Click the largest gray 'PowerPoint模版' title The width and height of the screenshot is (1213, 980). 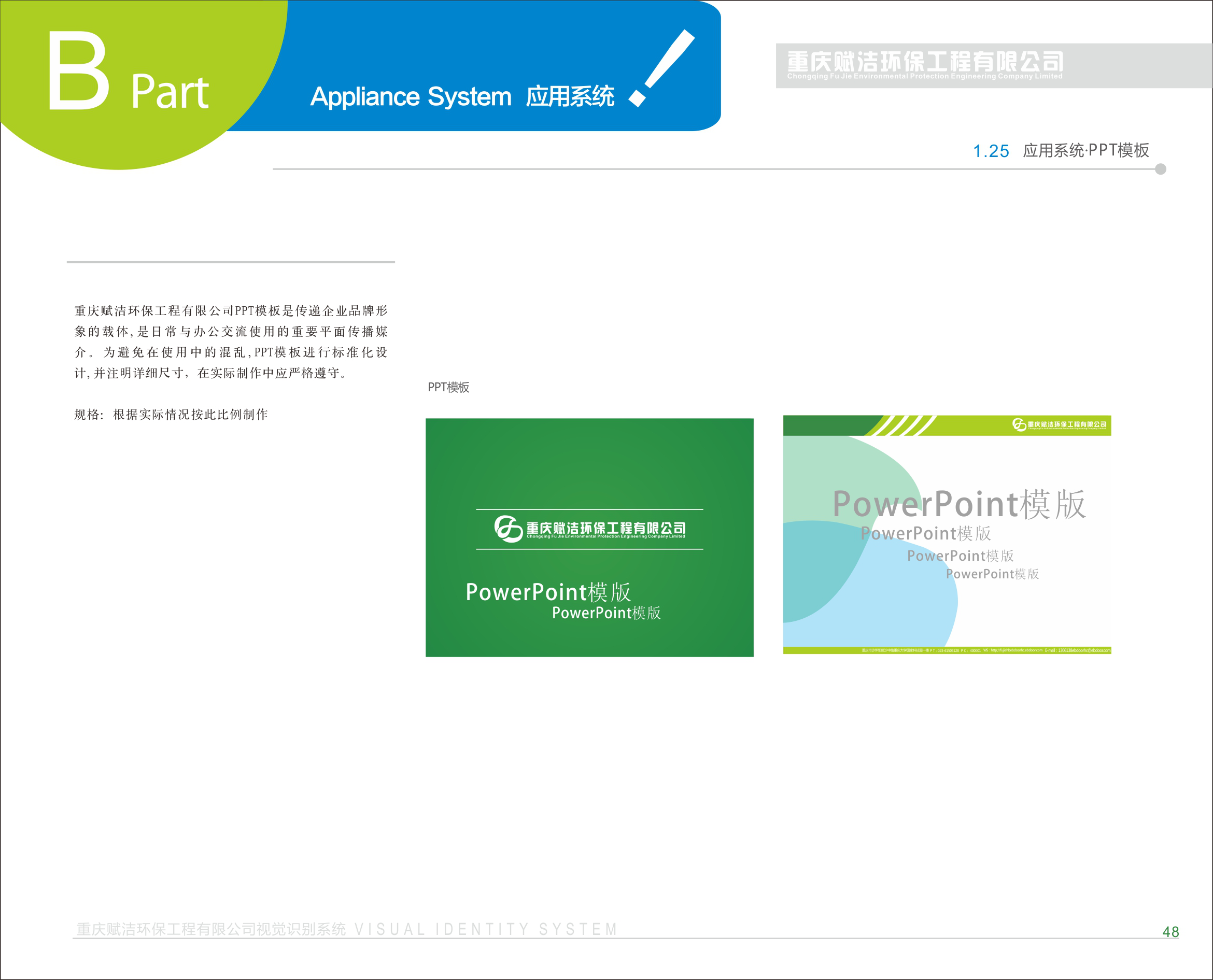959,504
